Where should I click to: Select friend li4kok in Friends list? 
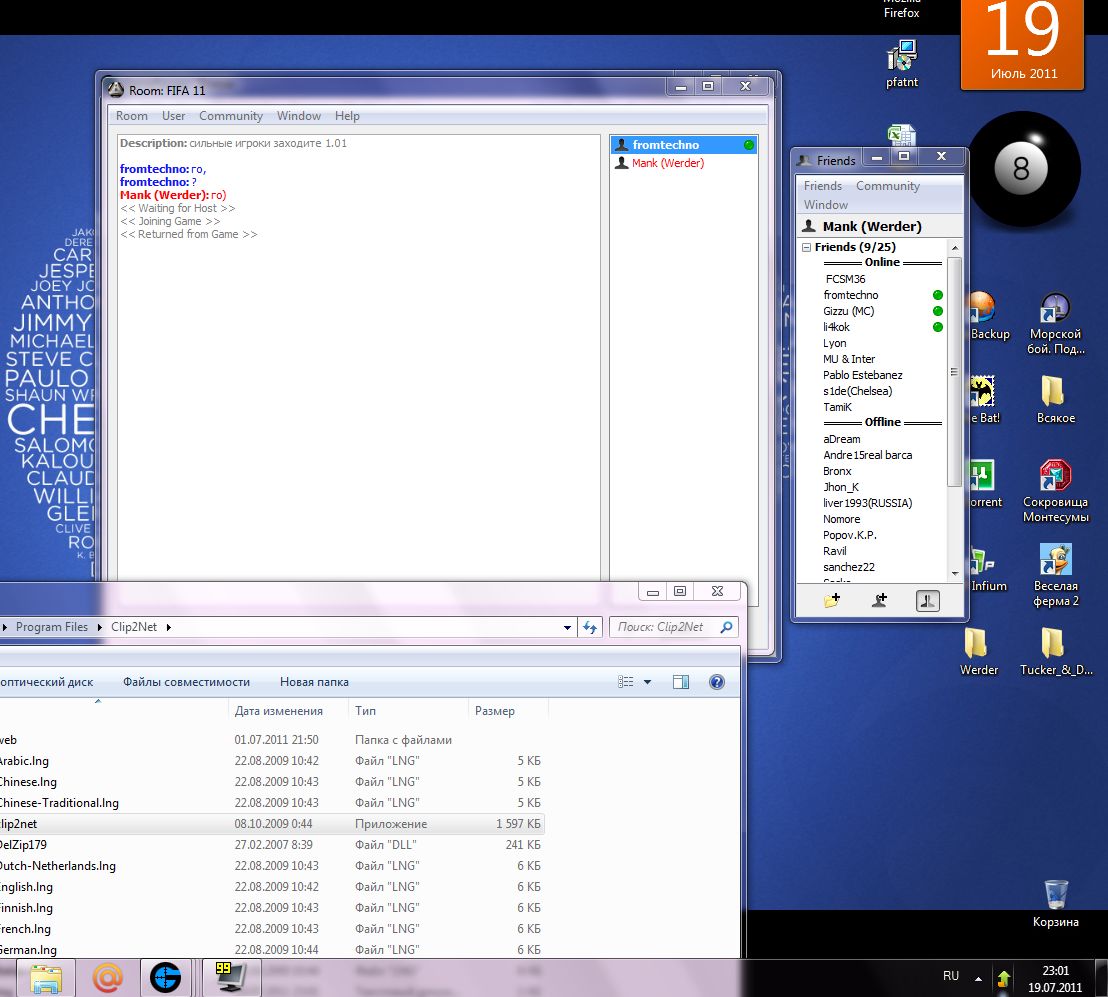coord(837,327)
